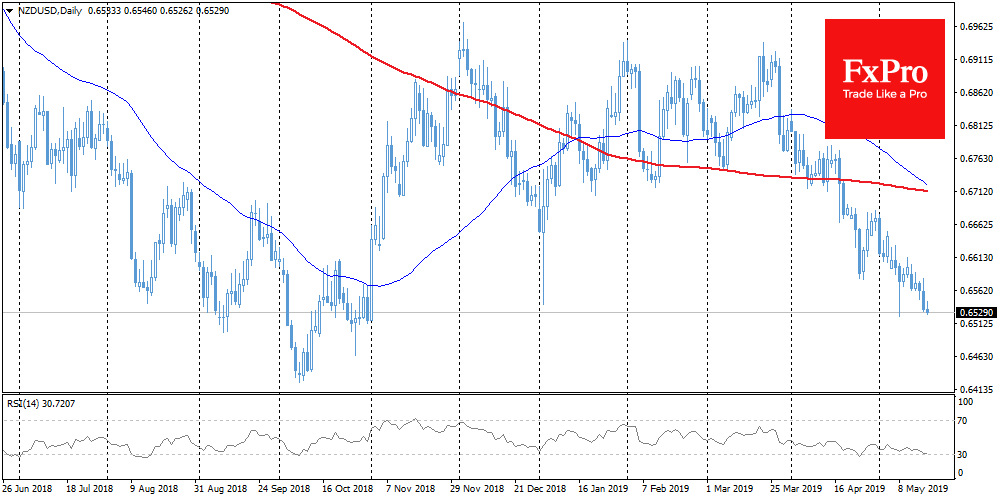The height and width of the screenshot is (500, 1000).
Task: Click the RSI 70 level label
Action: click(x=964, y=421)
